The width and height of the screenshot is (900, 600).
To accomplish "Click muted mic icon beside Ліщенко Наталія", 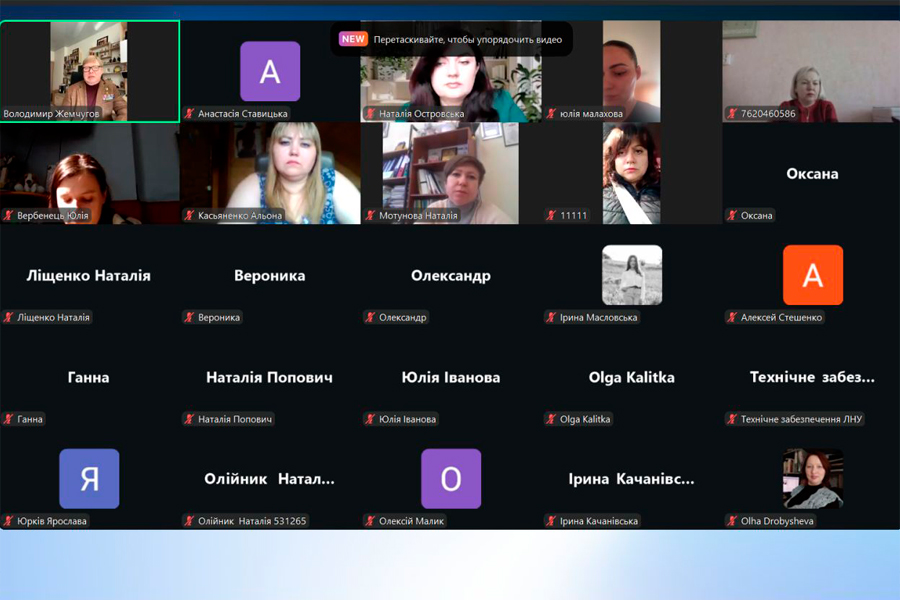I will 9,318.
